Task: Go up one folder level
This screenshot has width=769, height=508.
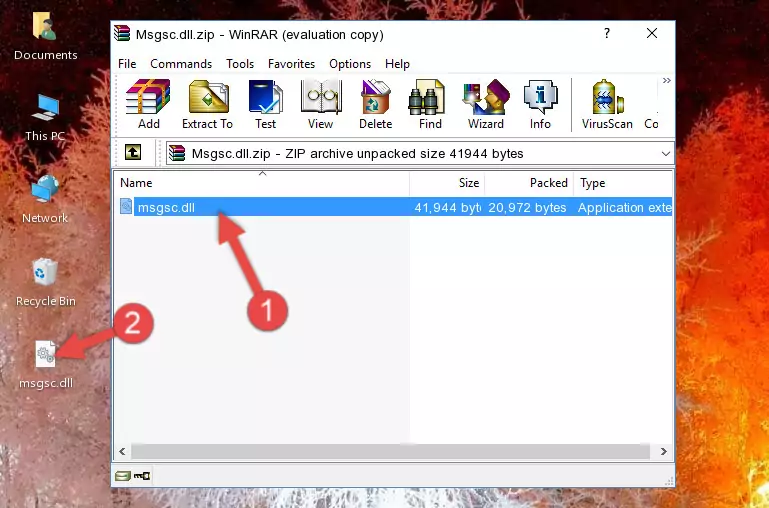Action: [x=133, y=152]
